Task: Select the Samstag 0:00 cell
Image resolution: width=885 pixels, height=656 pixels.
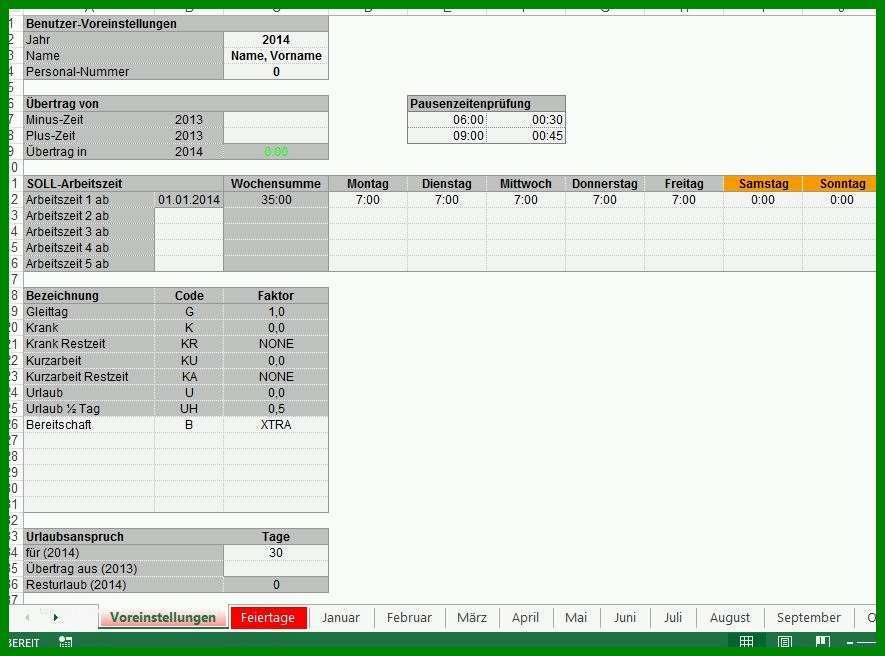Action: [x=763, y=200]
